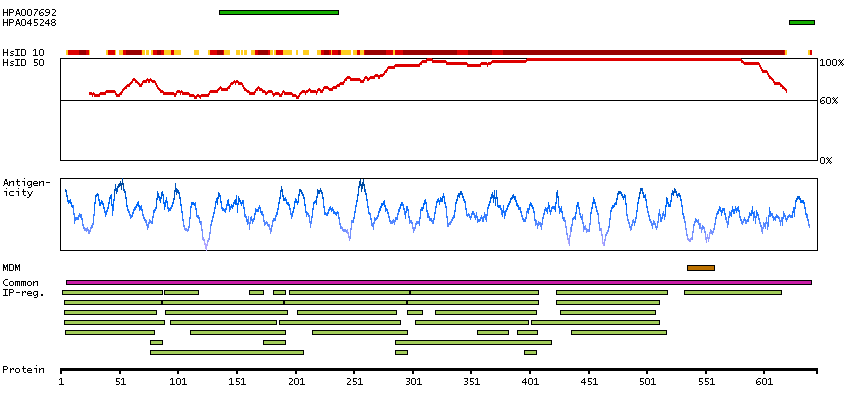This screenshot has width=850, height=410.
Task: Click position 51 on protein axis
Action: pyautogui.click(x=120, y=381)
